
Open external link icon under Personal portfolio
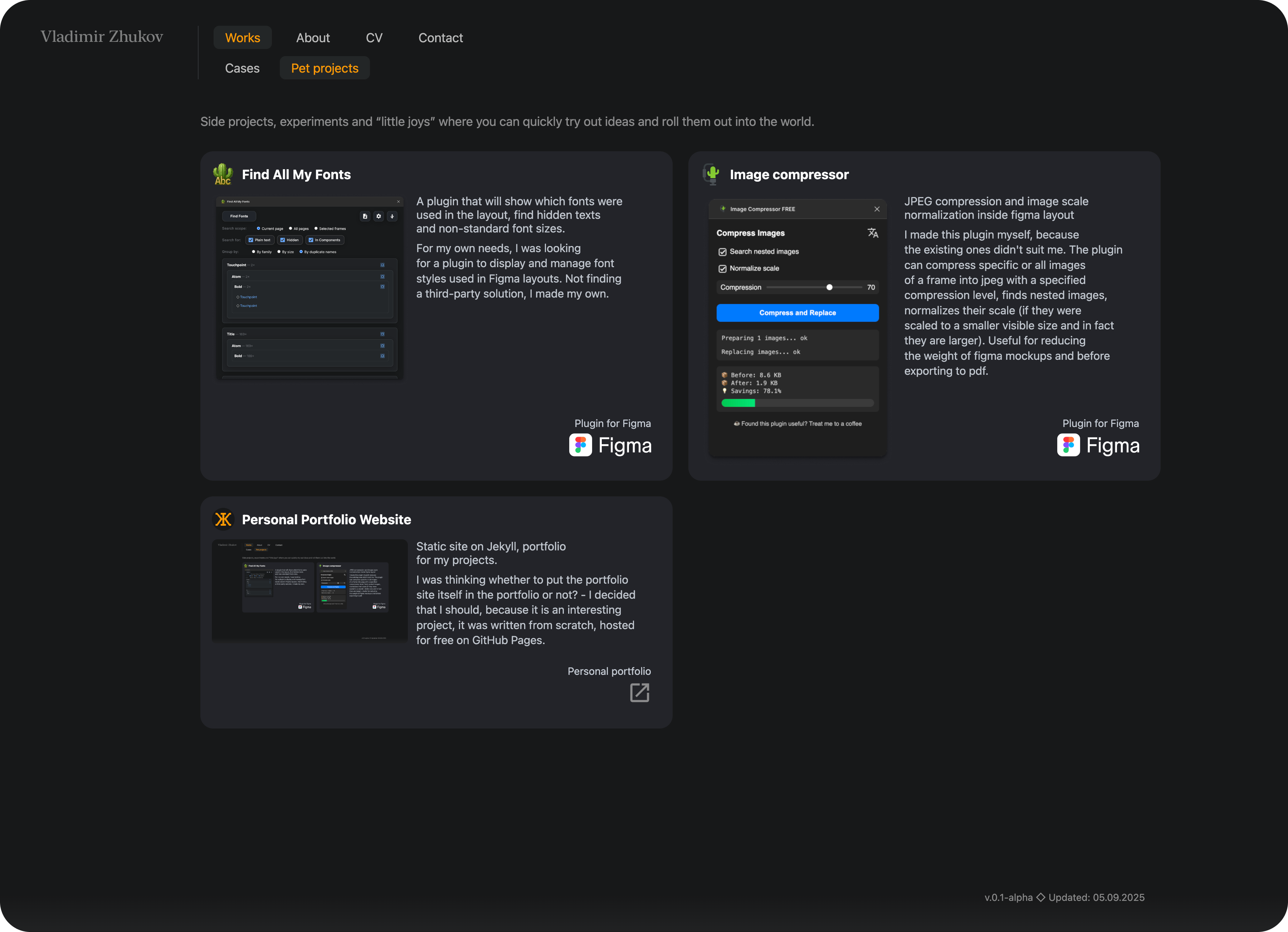[639, 692]
